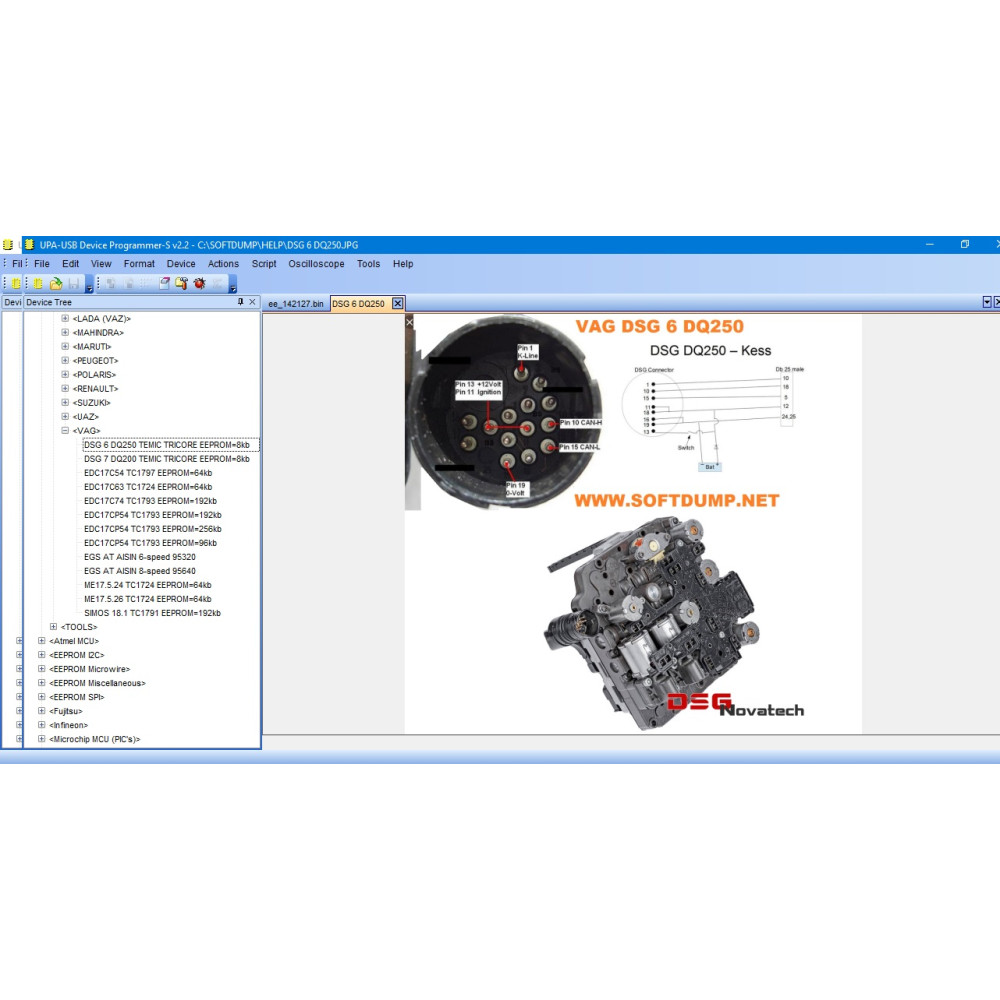Expand the EEPROM I2C node
1000x1000 pixels.
click(x=41, y=655)
